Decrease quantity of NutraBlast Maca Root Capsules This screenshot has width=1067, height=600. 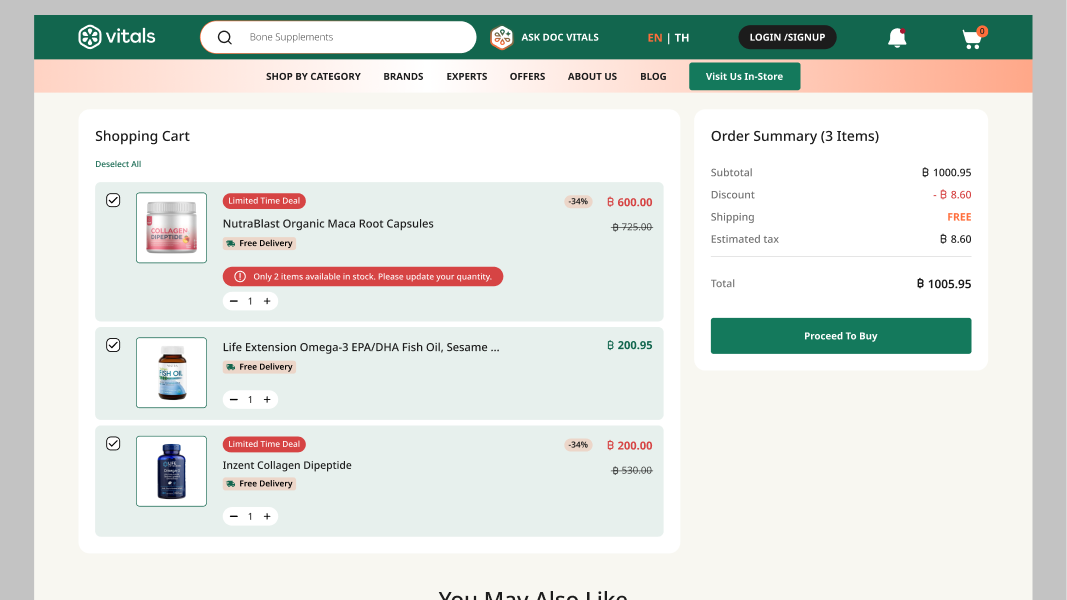click(233, 301)
